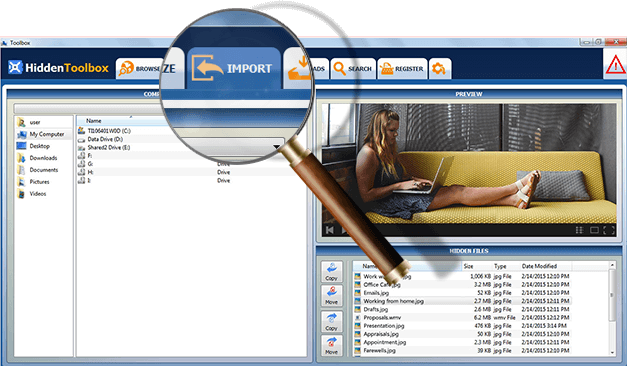This screenshot has width=627, height=366.
Task: Switch to the Search tab
Action: point(353,68)
